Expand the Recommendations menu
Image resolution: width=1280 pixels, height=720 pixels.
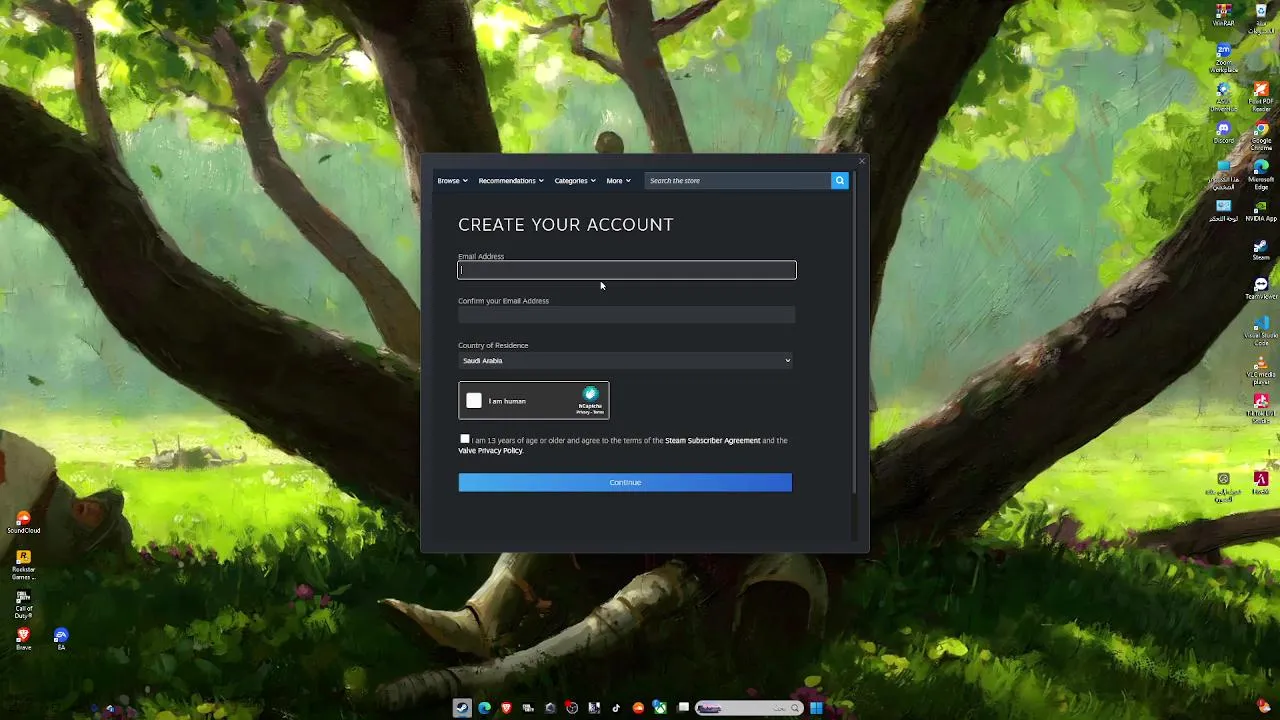(510, 181)
